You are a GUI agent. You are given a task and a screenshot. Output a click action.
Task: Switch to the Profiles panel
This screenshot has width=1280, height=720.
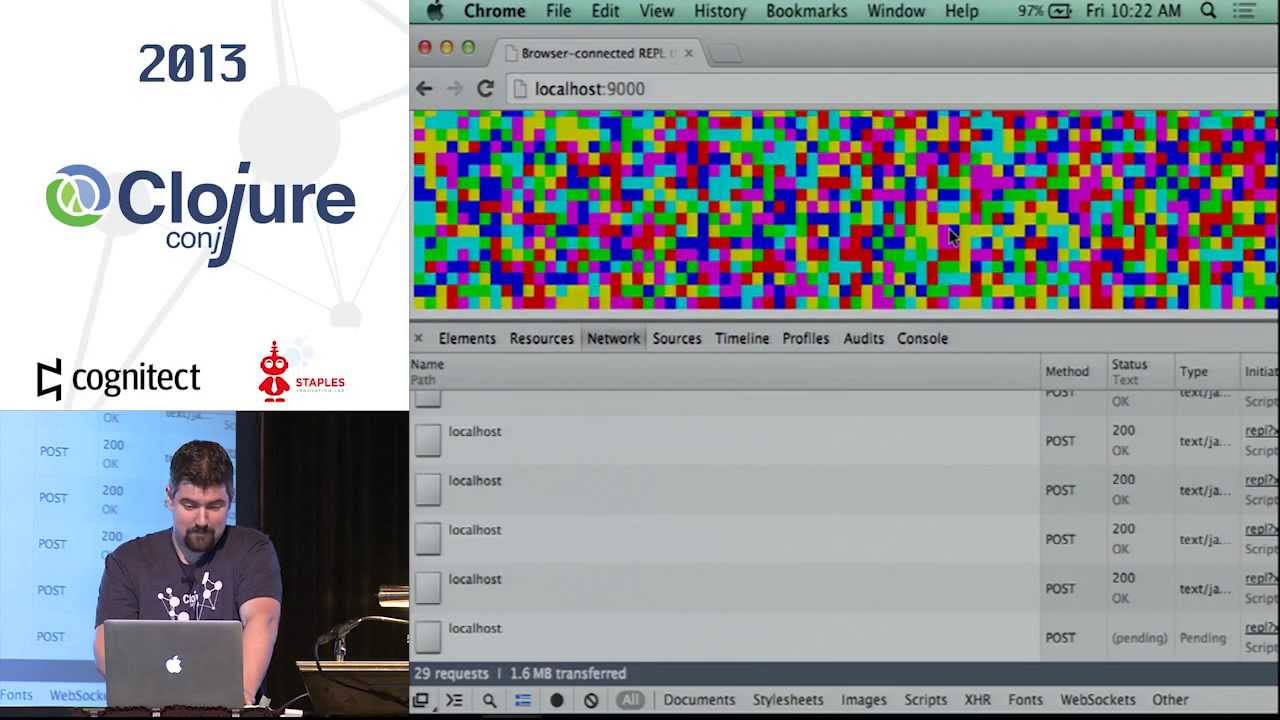point(805,338)
